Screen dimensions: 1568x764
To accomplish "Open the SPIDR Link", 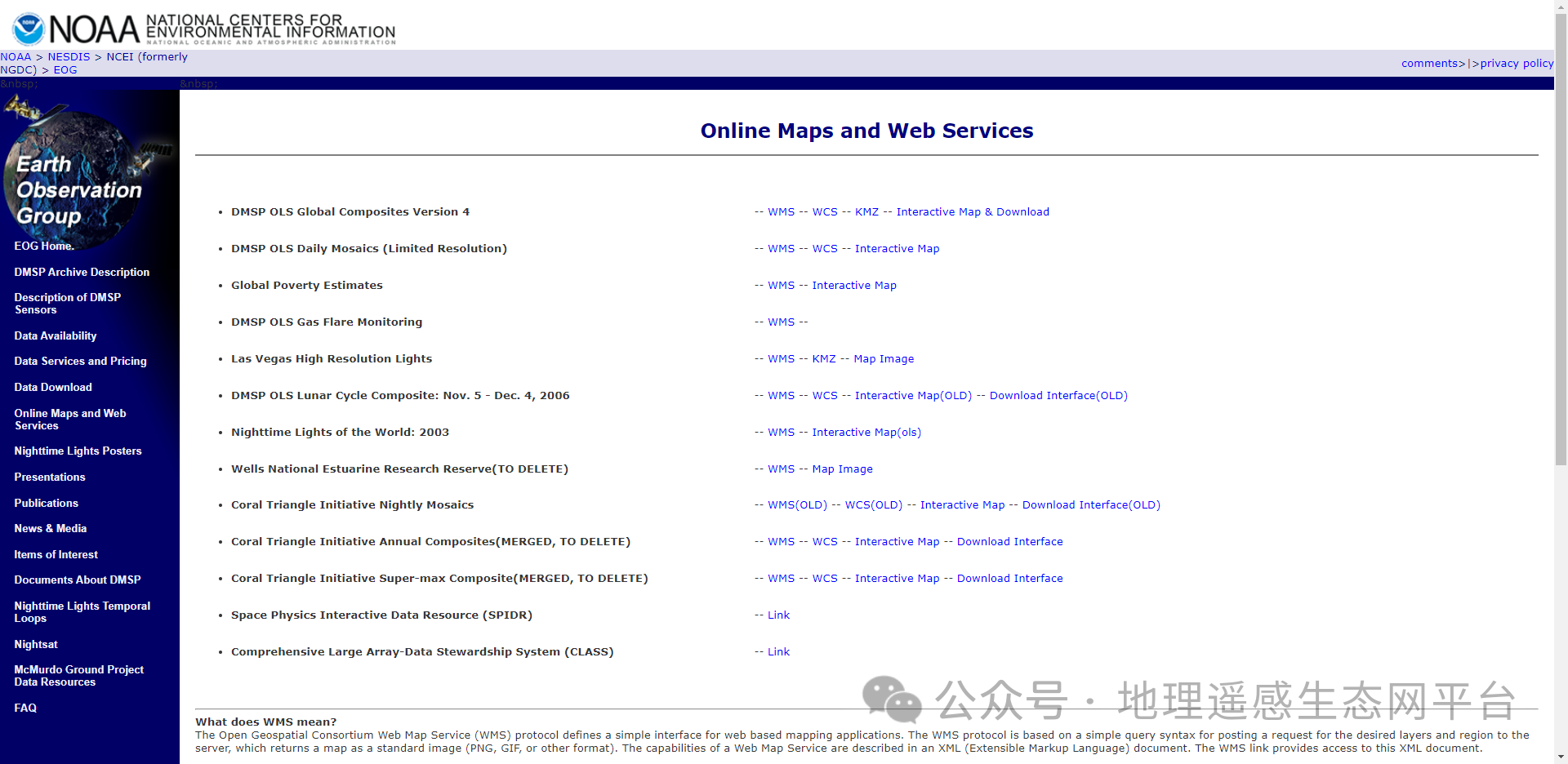I will tap(778, 615).
